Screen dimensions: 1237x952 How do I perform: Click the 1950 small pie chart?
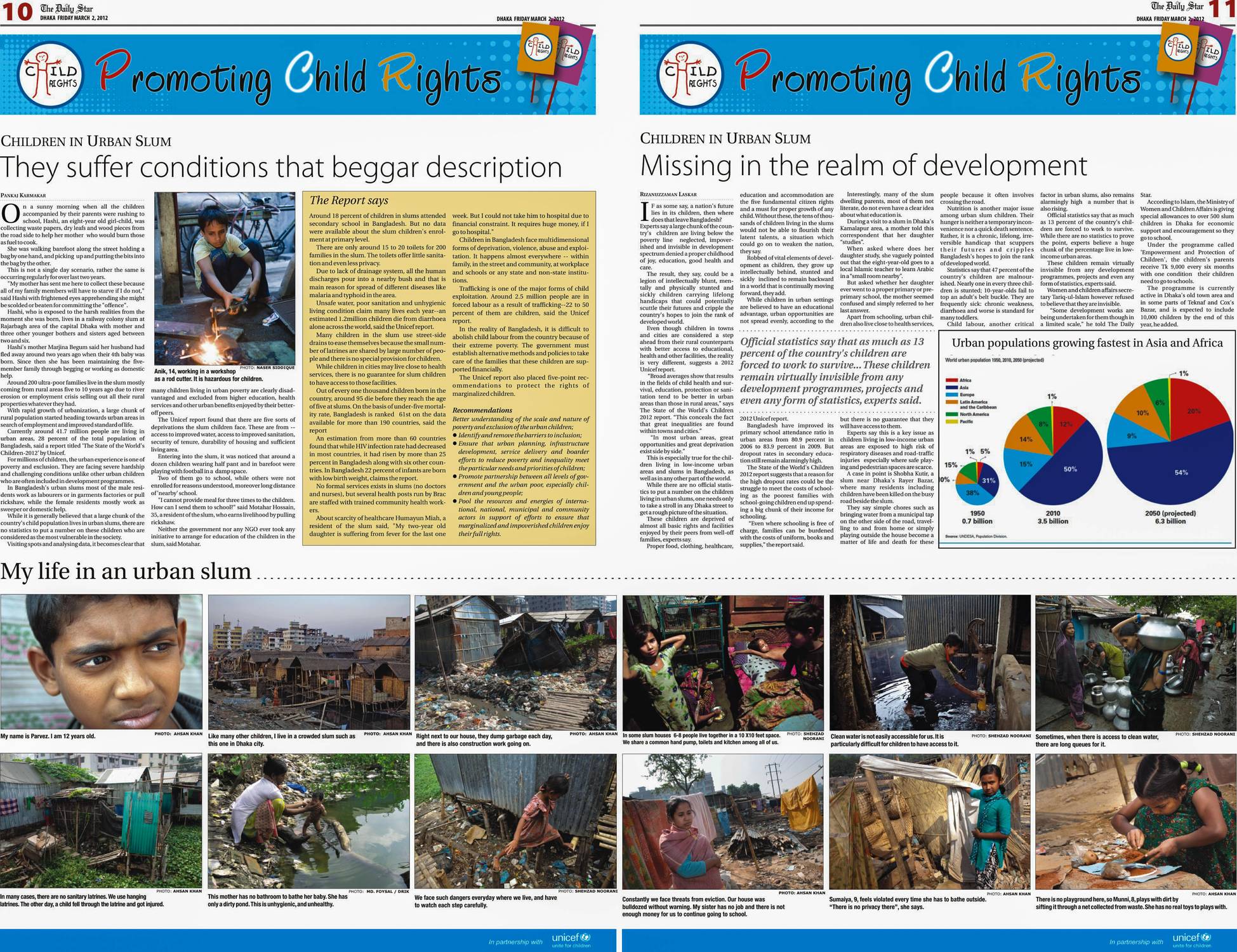click(977, 485)
